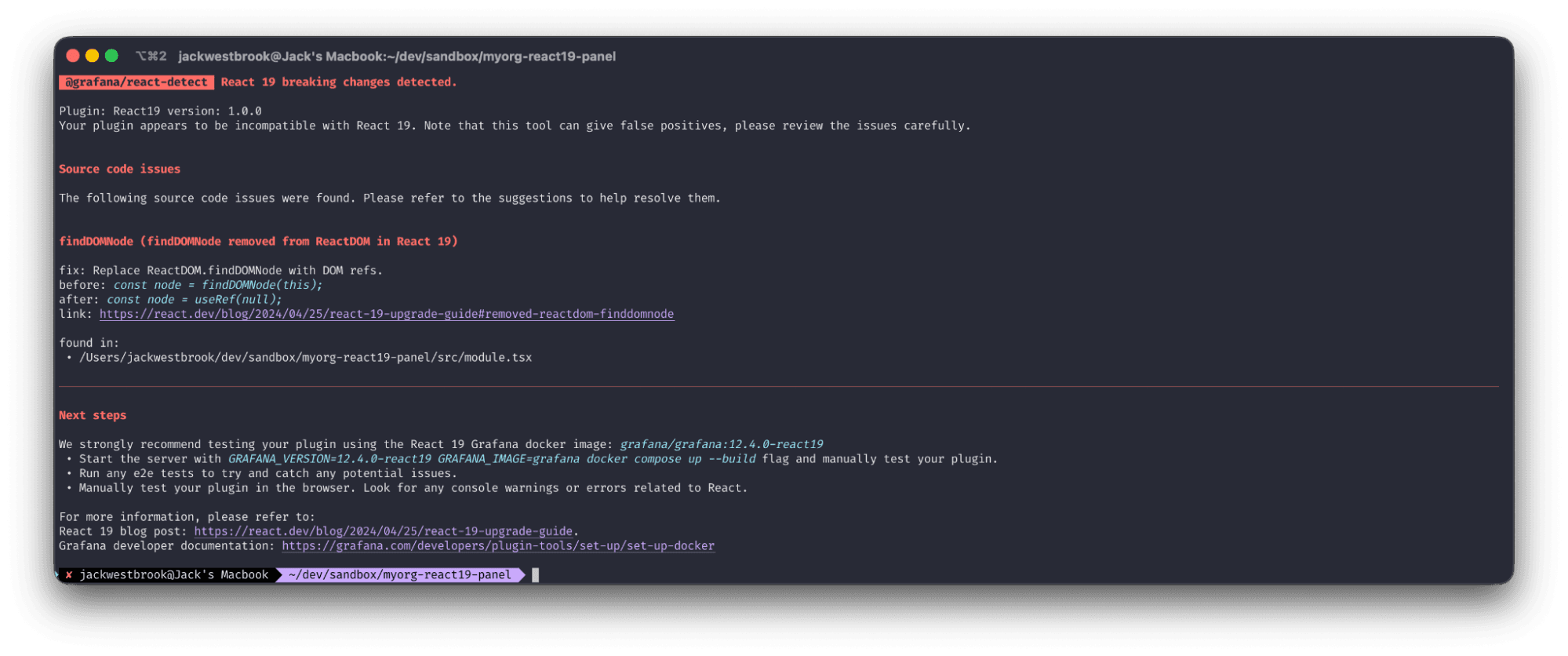Click the GRAFANA_VERSION docker compose command
Image resolution: width=1568 pixels, height=656 pixels.
click(x=493, y=459)
